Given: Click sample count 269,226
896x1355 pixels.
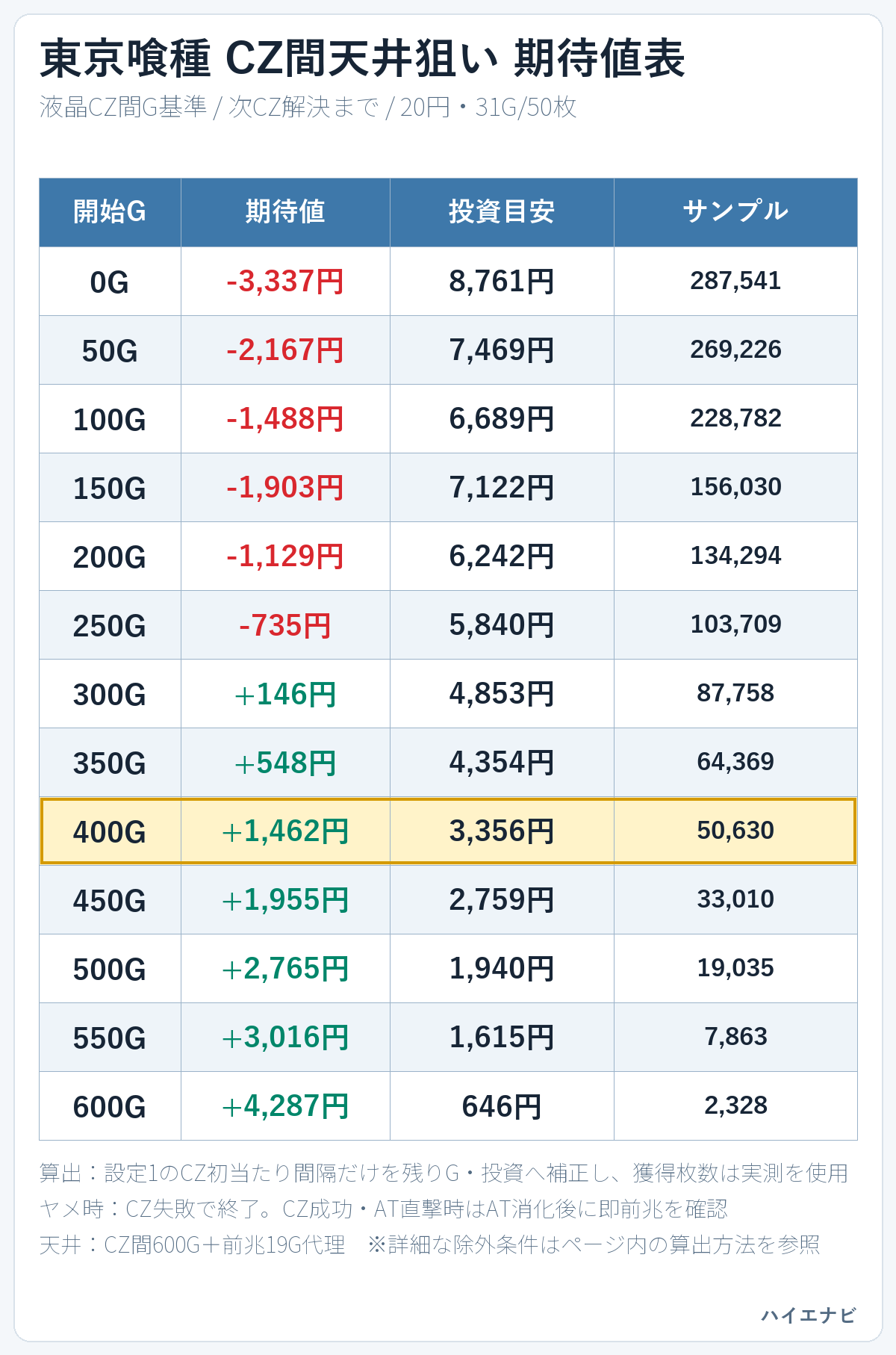Looking at the screenshot, I should tap(735, 350).
